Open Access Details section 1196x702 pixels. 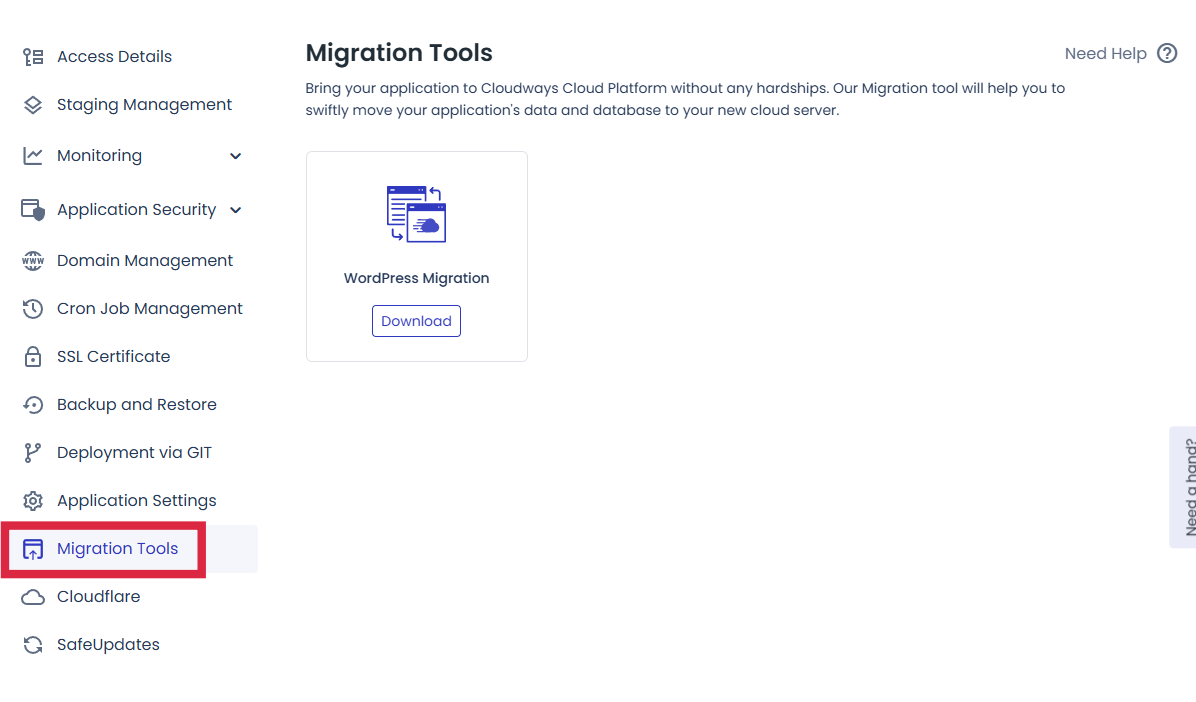[x=114, y=56]
